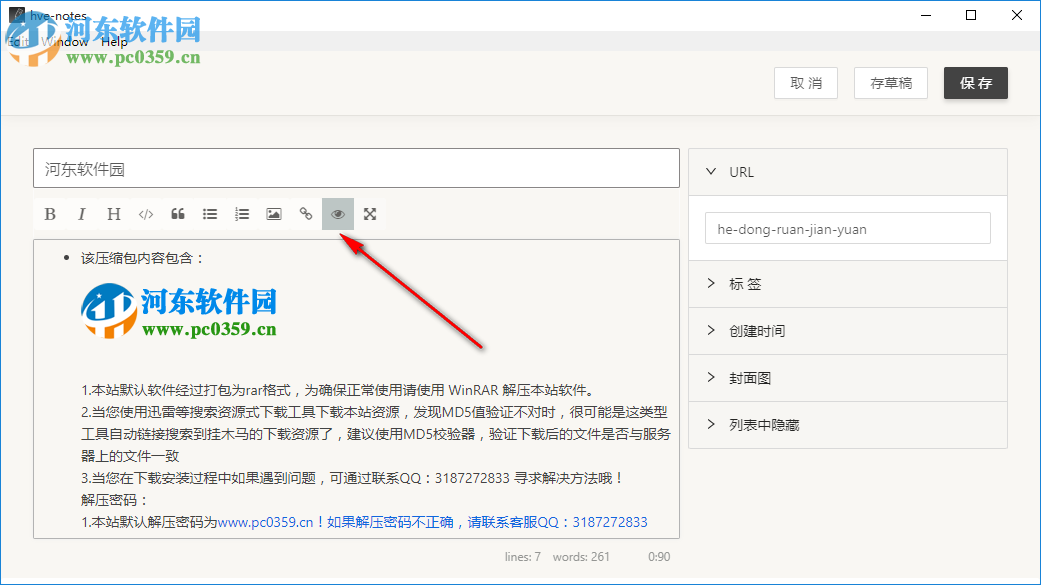Viewport: 1041px width, 585px height.
Task: Save as draft with 存草稿
Action: point(891,83)
